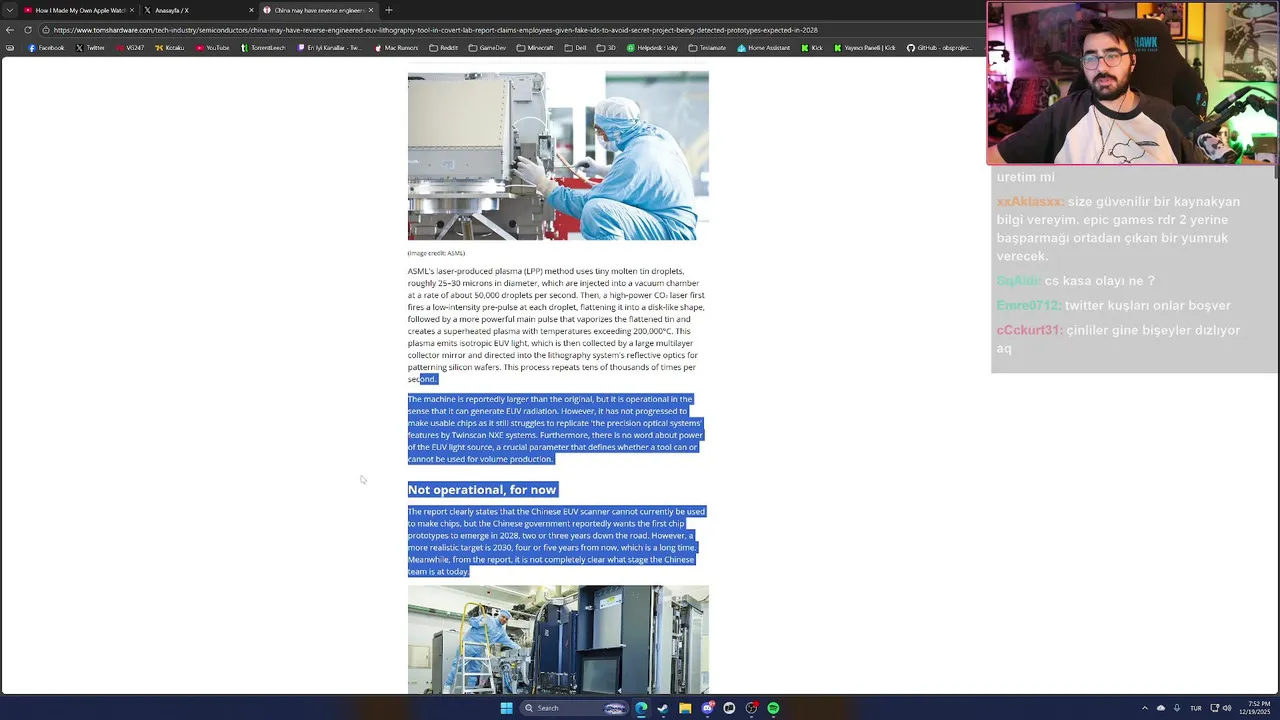Open the Home Assistant bookmark
This screenshot has width=1280, height=720.
(764, 48)
